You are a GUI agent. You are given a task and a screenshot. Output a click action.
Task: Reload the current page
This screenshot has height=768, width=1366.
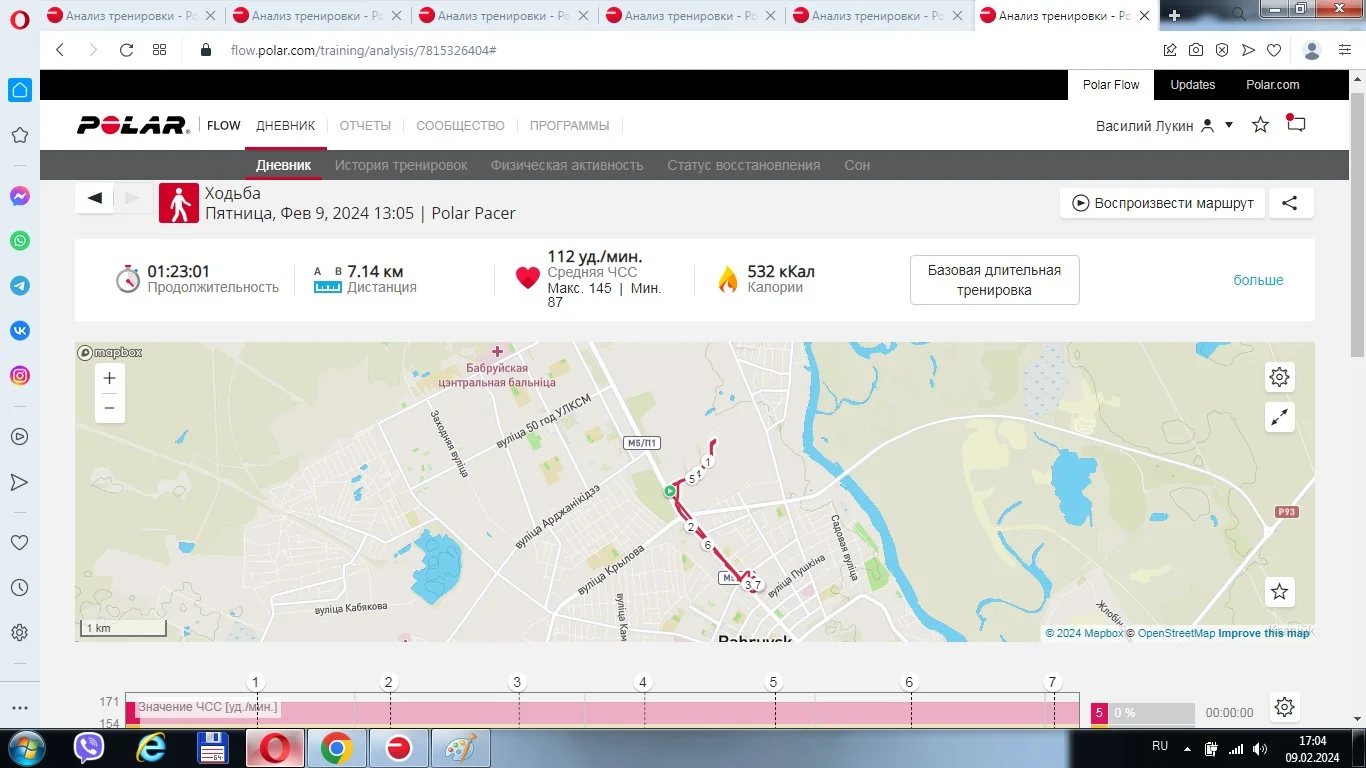pyautogui.click(x=126, y=50)
